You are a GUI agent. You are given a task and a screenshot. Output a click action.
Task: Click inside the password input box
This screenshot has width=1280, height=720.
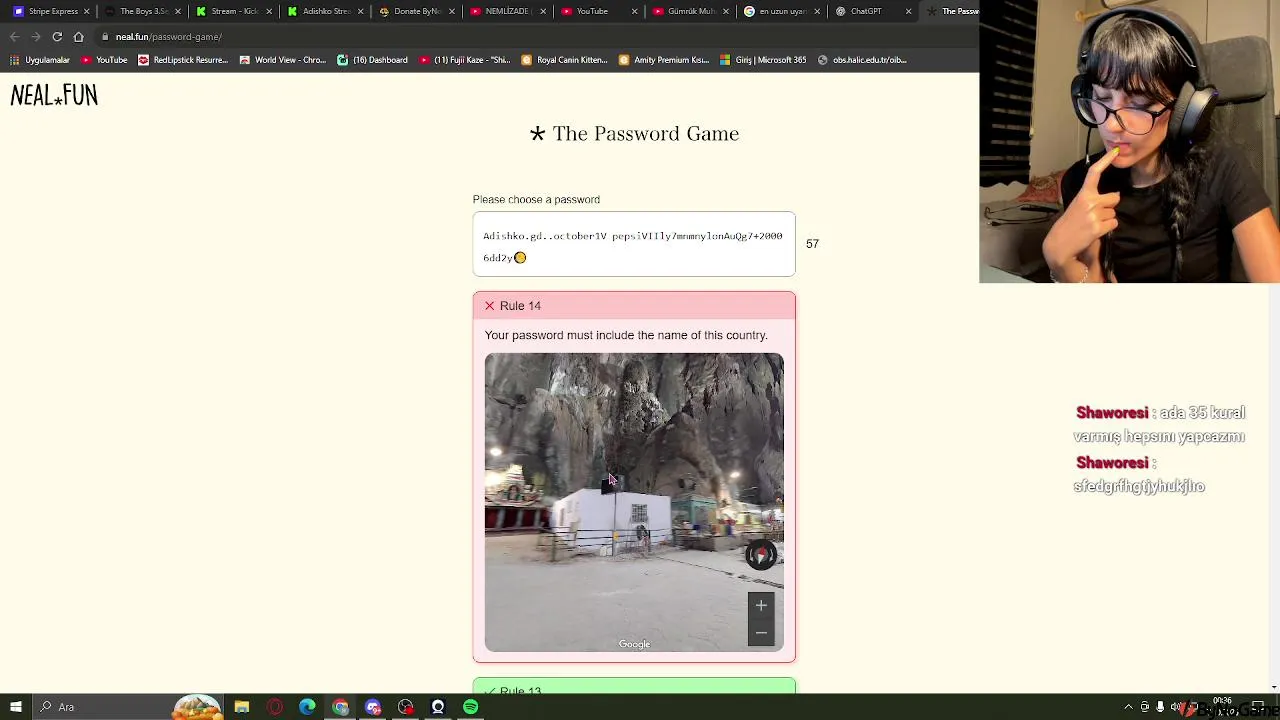634,244
